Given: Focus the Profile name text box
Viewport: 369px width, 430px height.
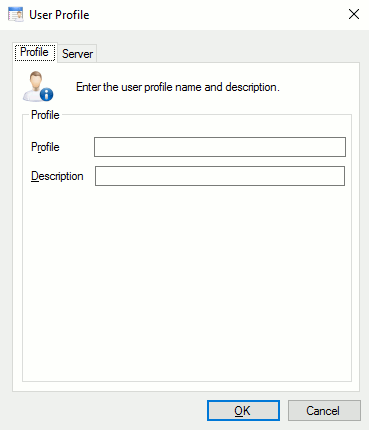Looking at the screenshot, I should click(220, 147).
